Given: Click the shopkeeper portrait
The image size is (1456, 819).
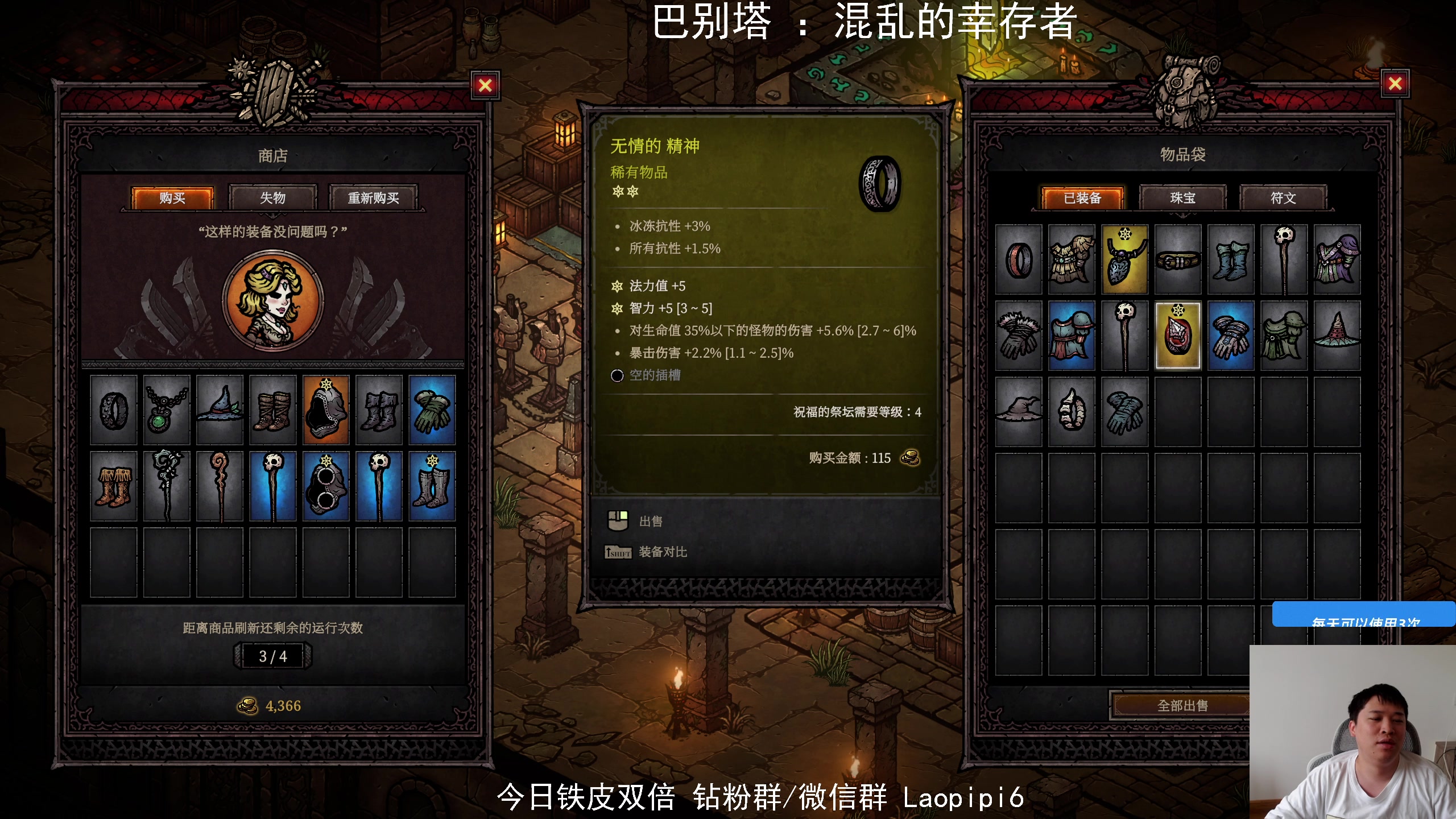Looking at the screenshot, I should tap(273, 300).
